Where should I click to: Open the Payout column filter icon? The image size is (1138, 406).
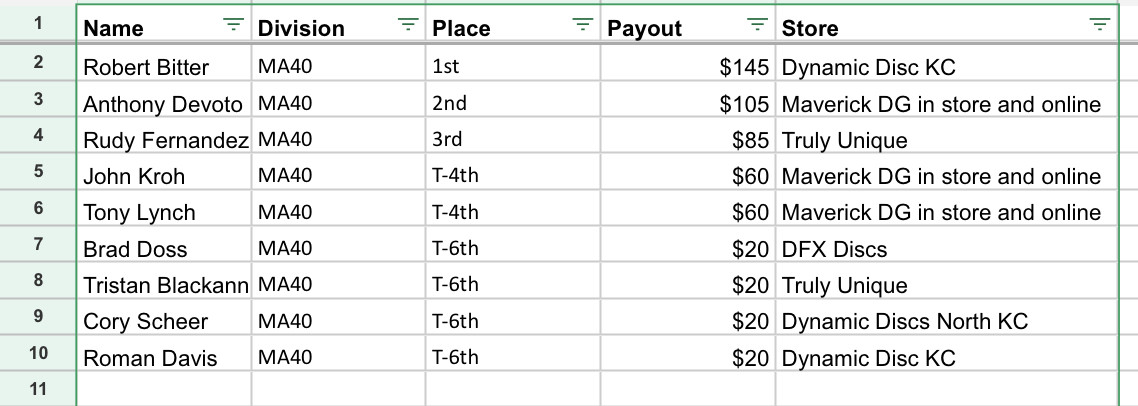[x=758, y=25]
